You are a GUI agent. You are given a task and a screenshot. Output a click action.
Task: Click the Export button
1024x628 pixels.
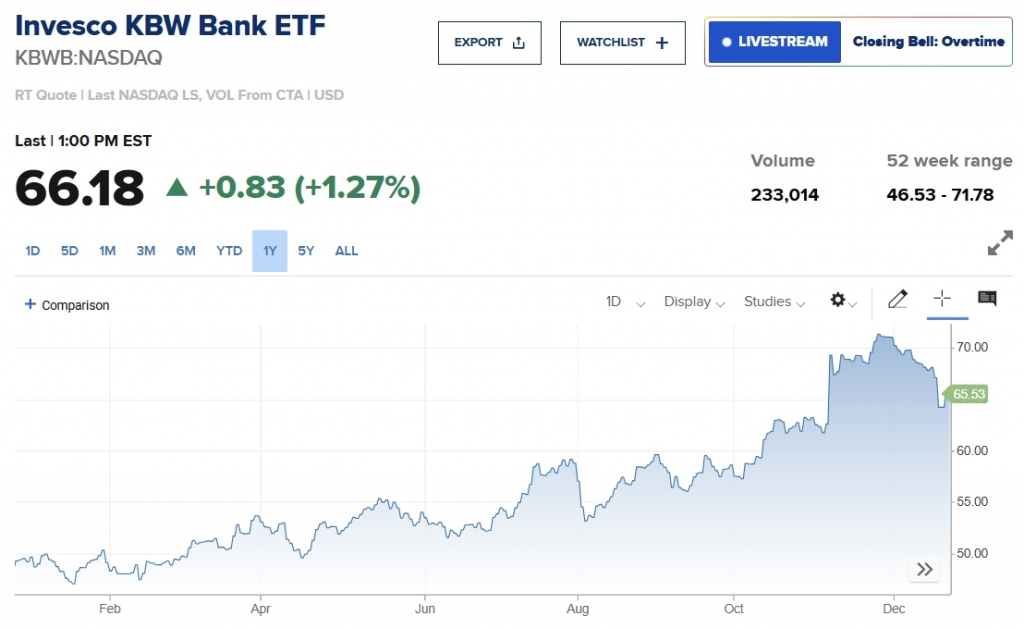tap(489, 43)
